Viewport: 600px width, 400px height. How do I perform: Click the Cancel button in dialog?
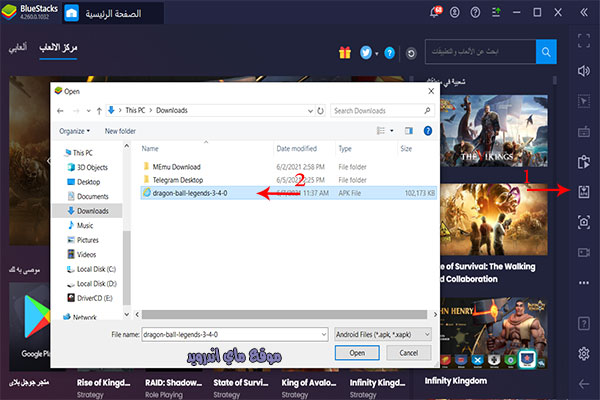point(409,353)
